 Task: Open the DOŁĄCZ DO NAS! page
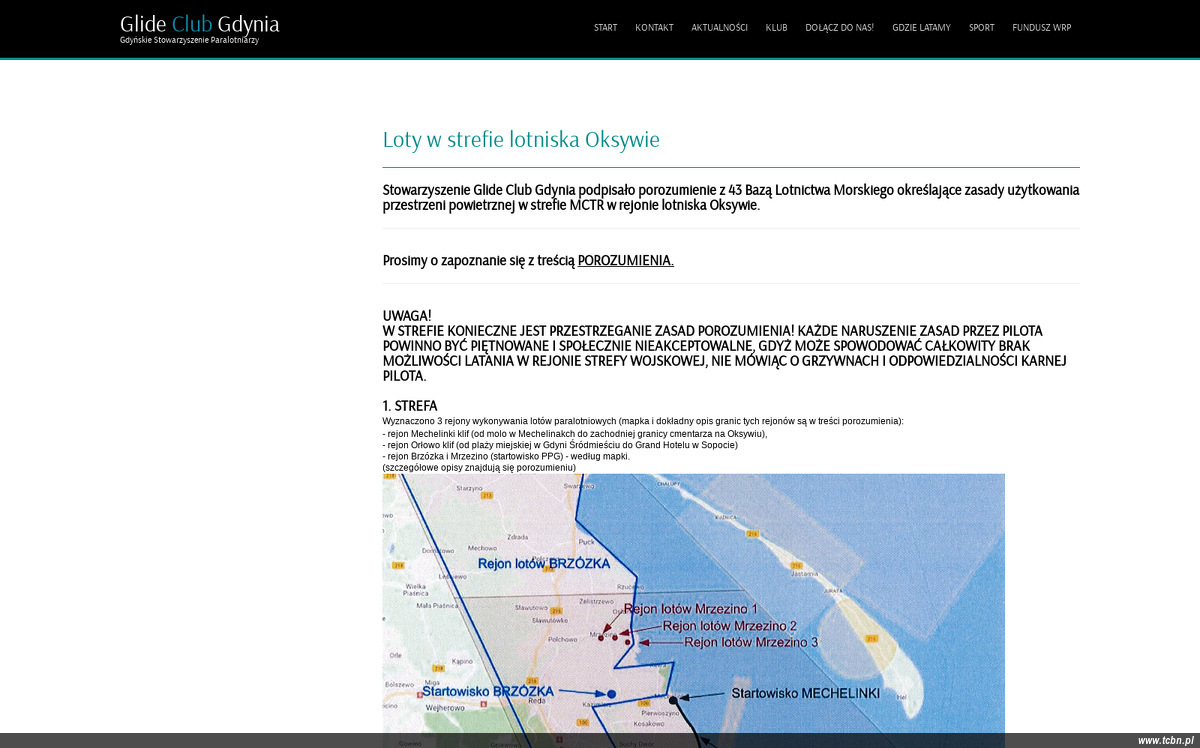pos(839,28)
